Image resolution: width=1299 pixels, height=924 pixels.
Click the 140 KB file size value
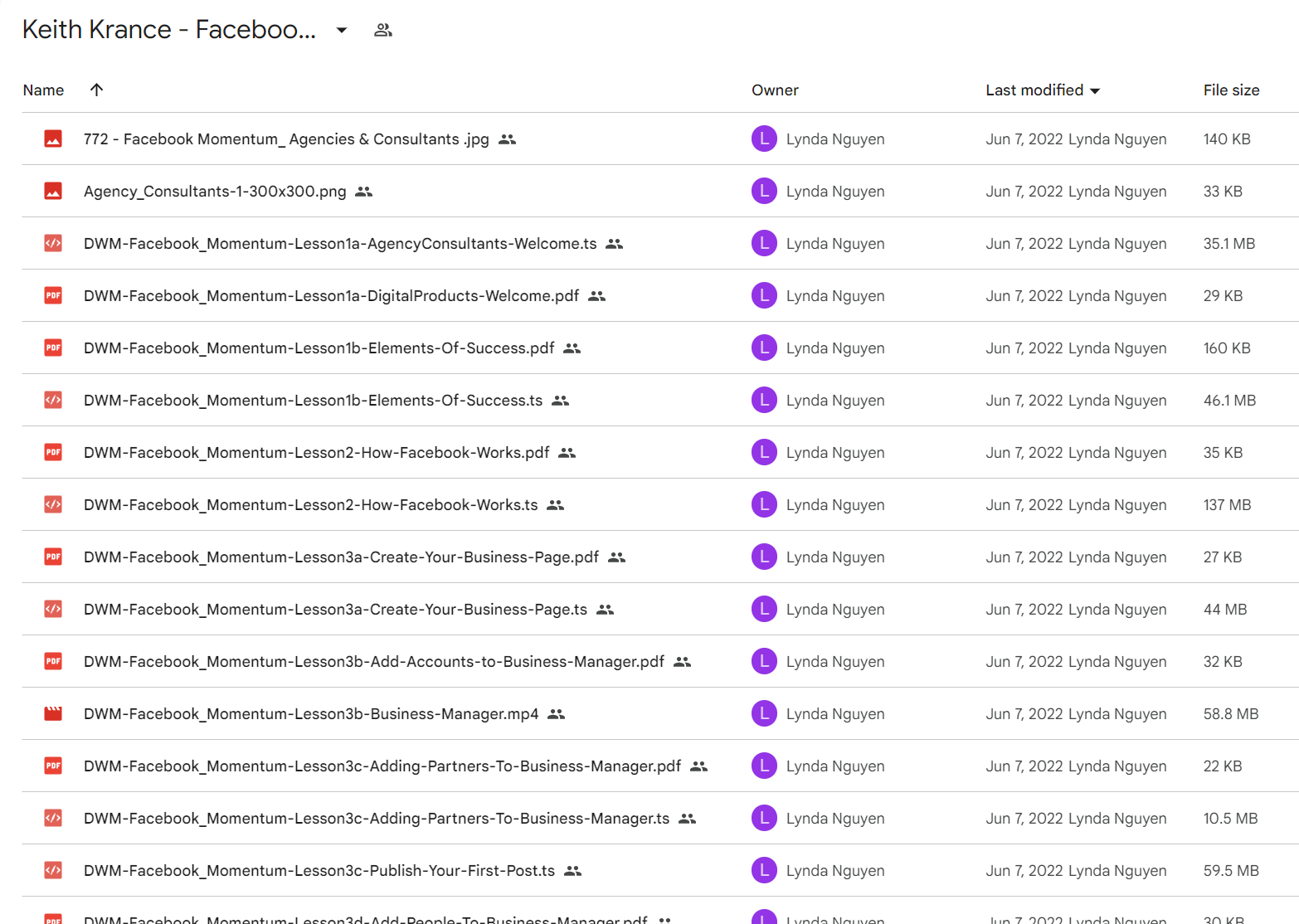[x=1227, y=139]
